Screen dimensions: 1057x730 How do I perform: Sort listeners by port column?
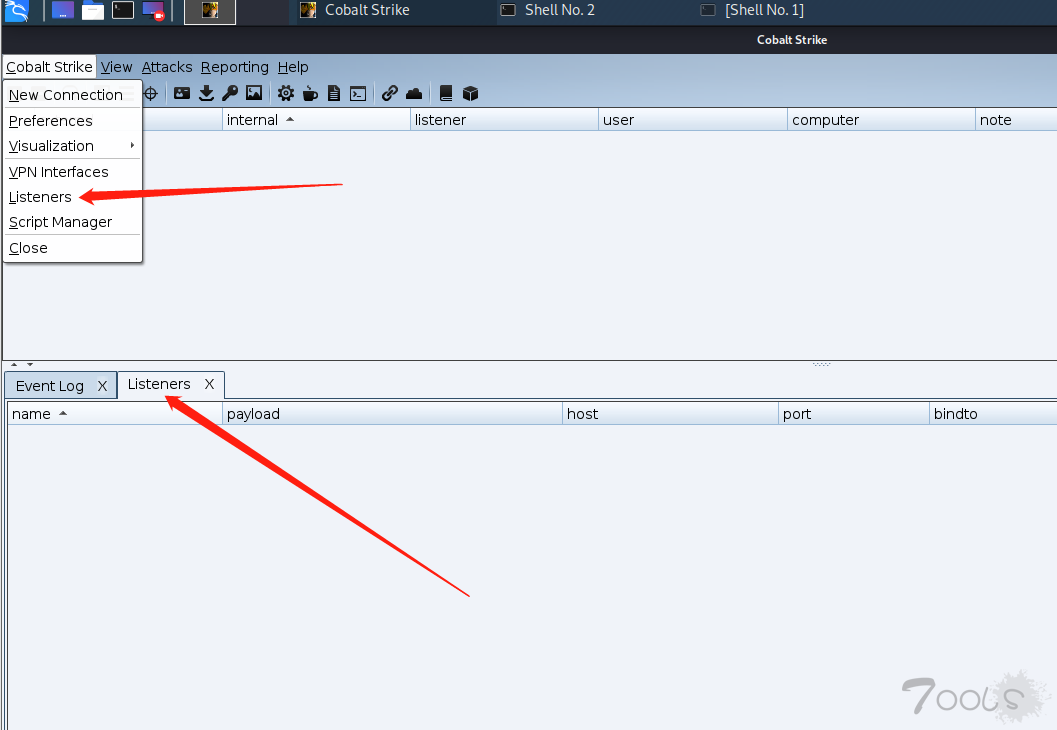coord(853,414)
